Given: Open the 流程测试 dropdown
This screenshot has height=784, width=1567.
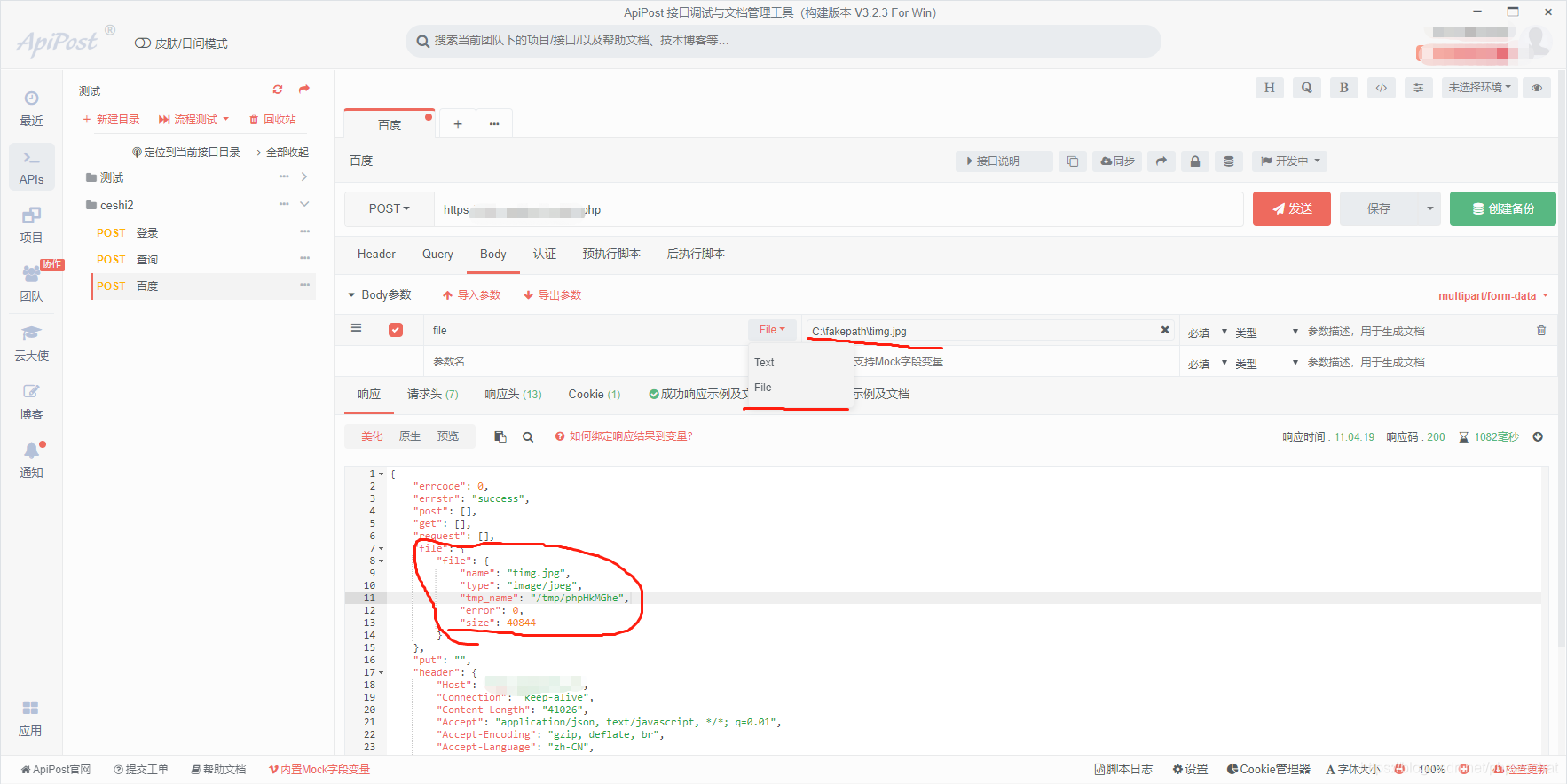Looking at the screenshot, I should coord(193,120).
